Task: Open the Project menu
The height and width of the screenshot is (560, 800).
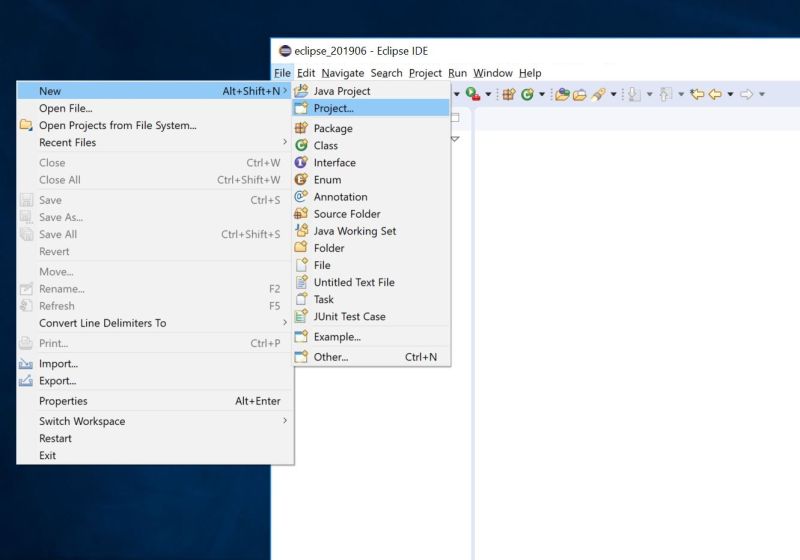Action: pos(425,73)
